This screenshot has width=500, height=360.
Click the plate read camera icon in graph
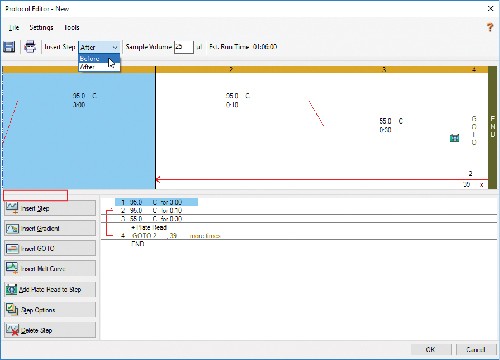pyautogui.click(x=454, y=138)
